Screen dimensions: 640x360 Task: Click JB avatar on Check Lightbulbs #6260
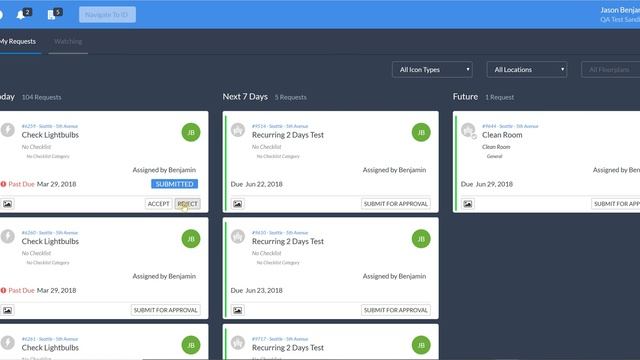pyautogui.click(x=191, y=239)
